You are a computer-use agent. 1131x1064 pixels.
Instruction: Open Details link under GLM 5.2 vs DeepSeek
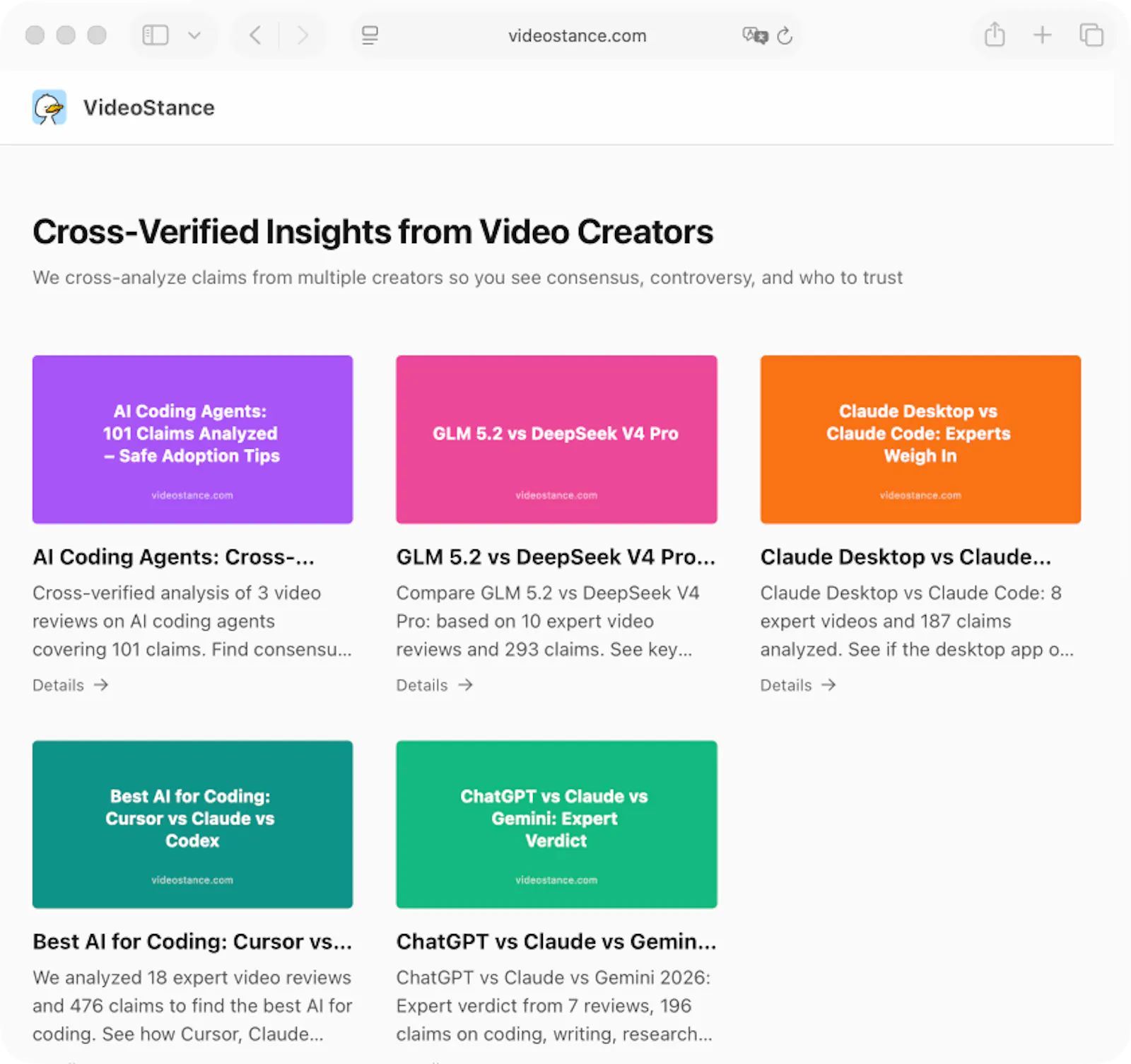[434, 685]
